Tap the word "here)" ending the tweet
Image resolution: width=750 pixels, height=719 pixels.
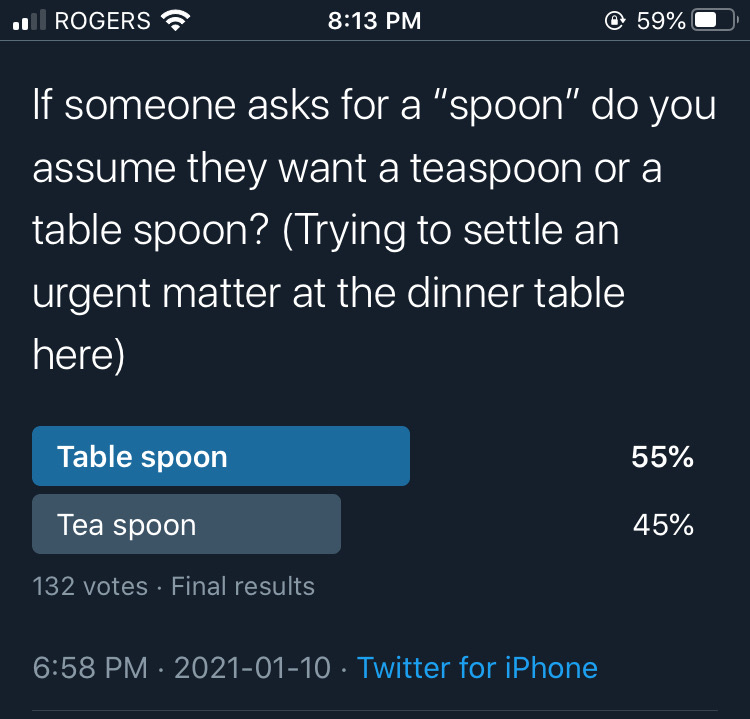point(79,357)
